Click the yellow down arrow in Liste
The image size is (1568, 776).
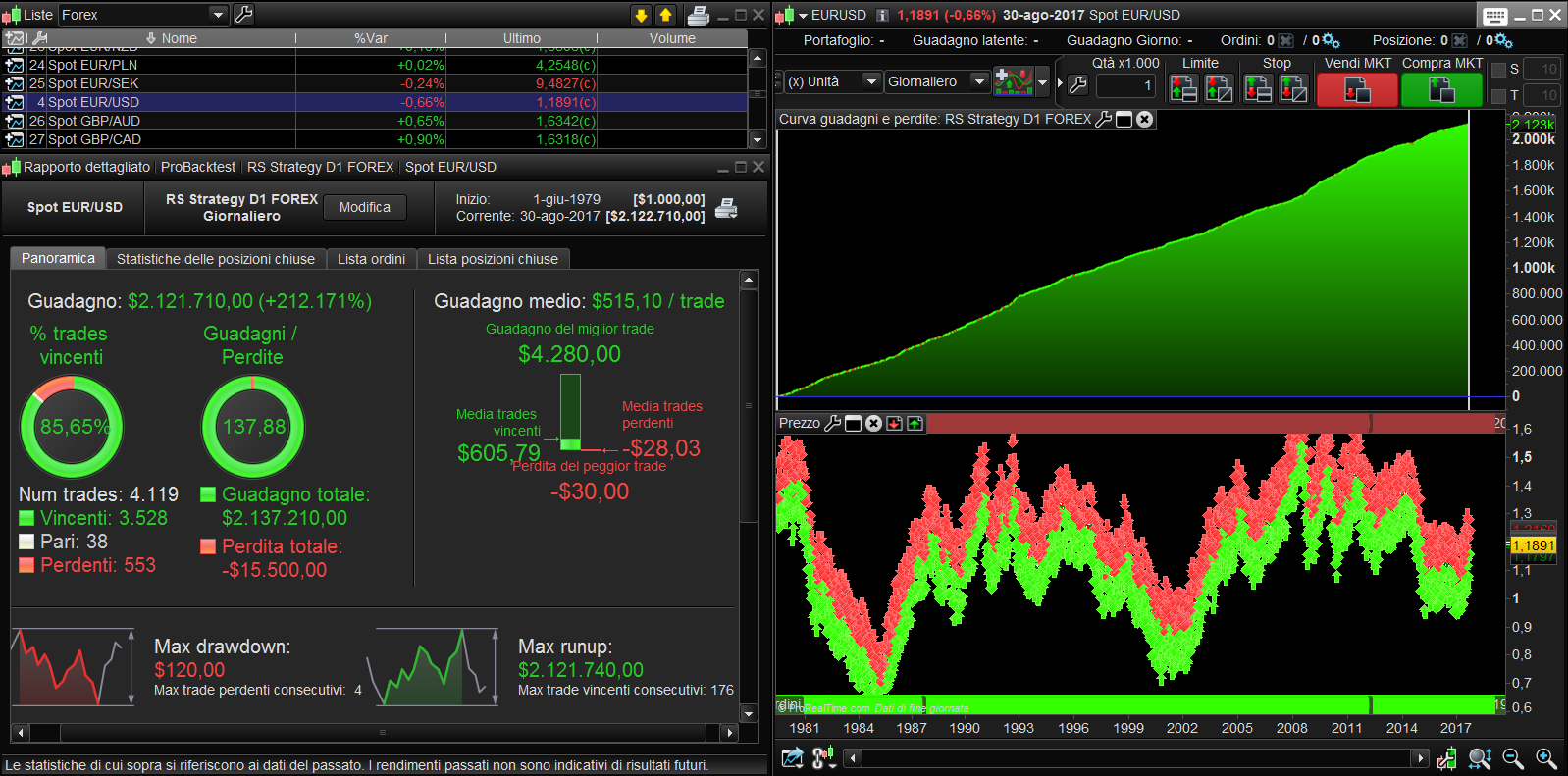point(641,15)
